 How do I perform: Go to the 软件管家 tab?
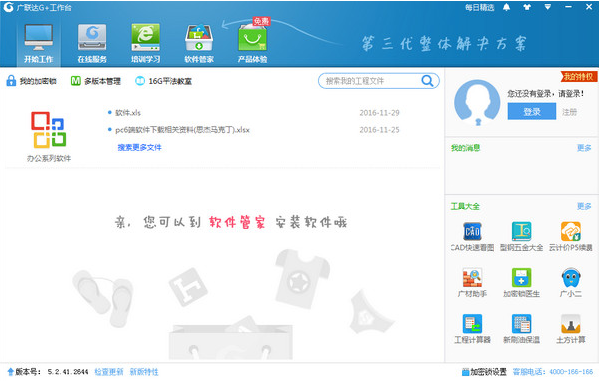[x=199, y=43]
